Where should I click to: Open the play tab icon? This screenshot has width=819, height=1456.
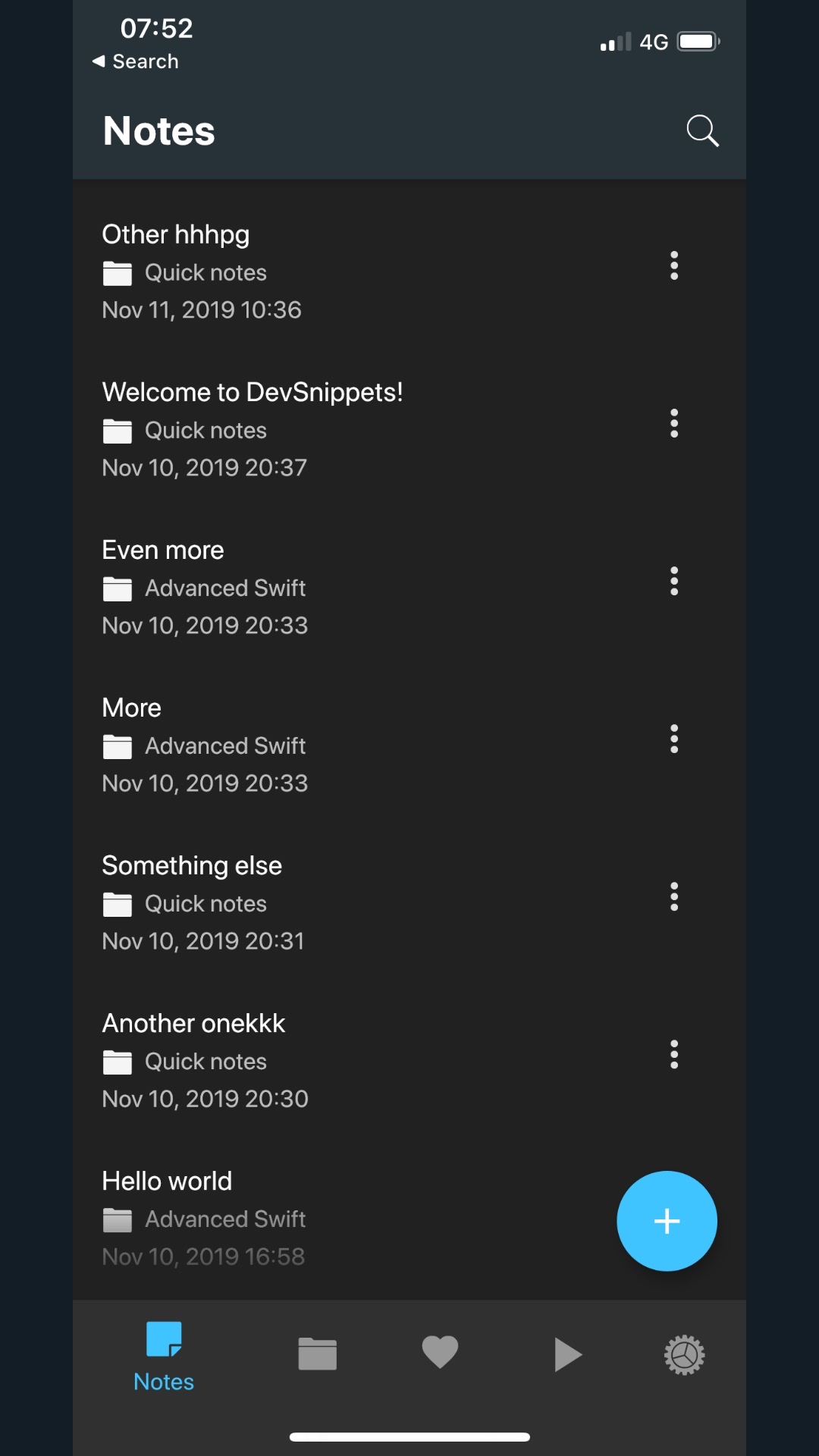[567, 1354]
